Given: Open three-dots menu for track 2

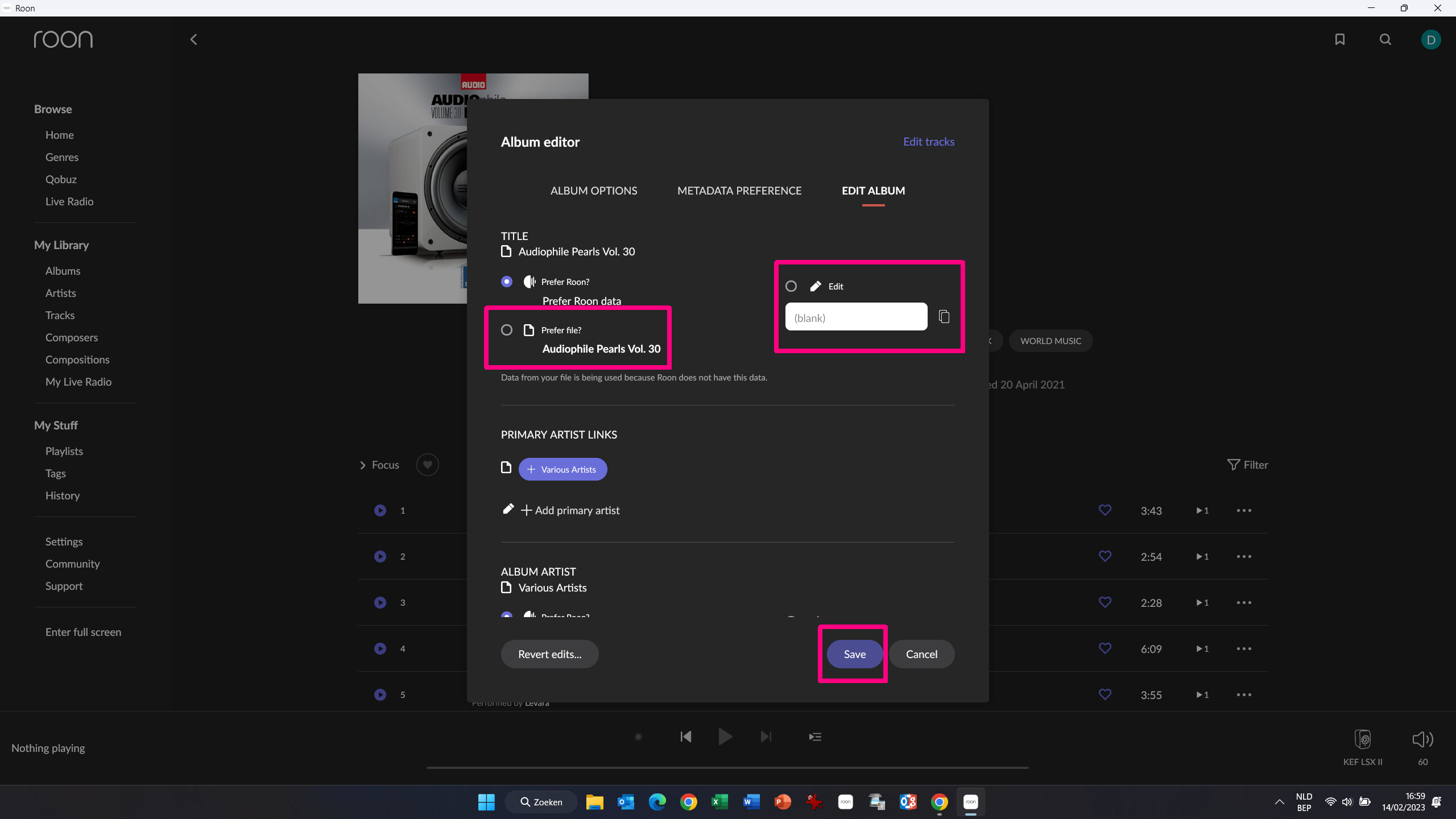Looking at the screenshot, I should pyautogui.click(x=1244, y=556).
